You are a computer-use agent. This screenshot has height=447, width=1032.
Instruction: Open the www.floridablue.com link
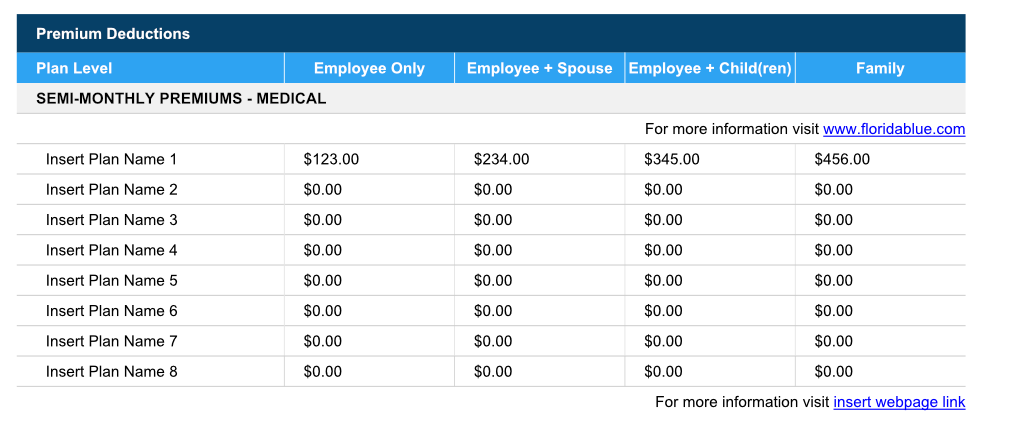tap(893, 129)
